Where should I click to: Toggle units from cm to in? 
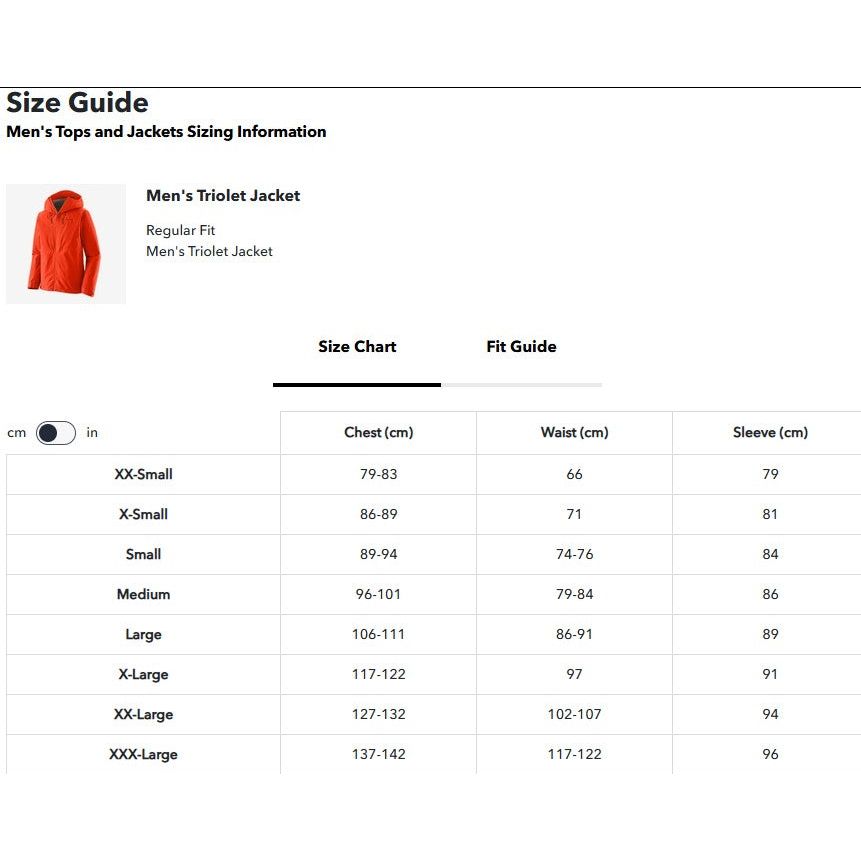coord(56,433)
